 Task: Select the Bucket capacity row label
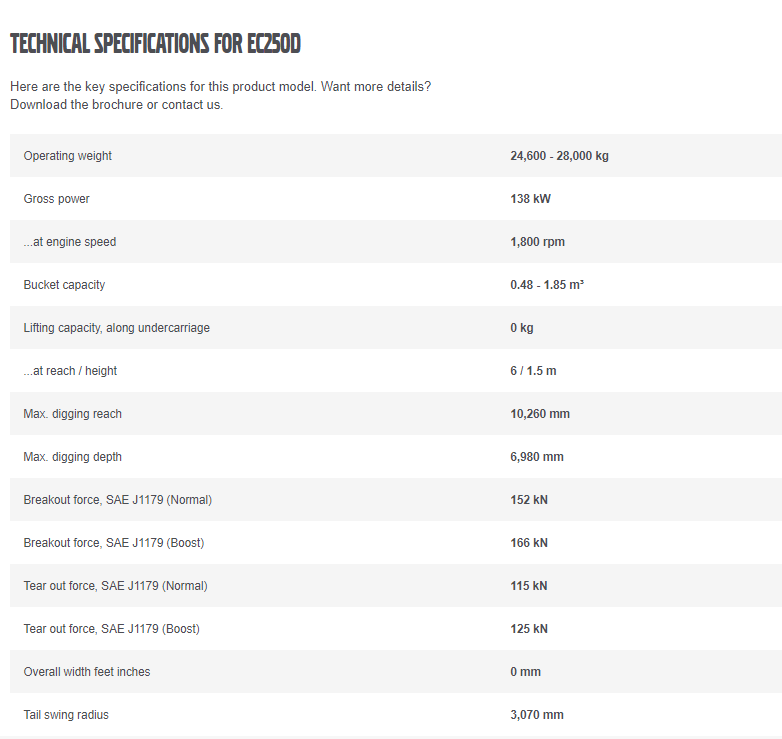pos(64,285)
